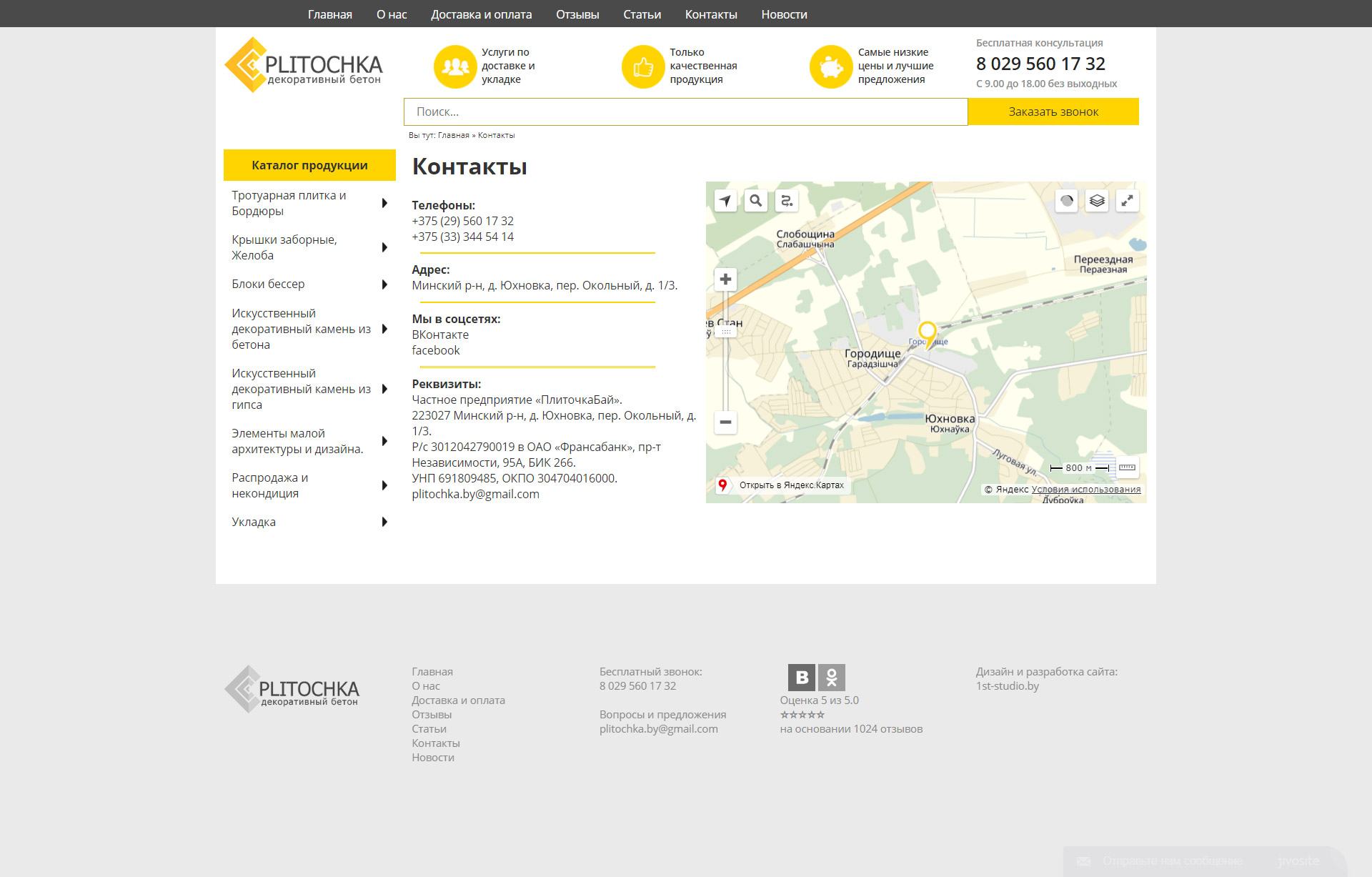Open the ВКонтакте social link
The width and height of the screenshot is (1372, 877).
tap(440, 335)
